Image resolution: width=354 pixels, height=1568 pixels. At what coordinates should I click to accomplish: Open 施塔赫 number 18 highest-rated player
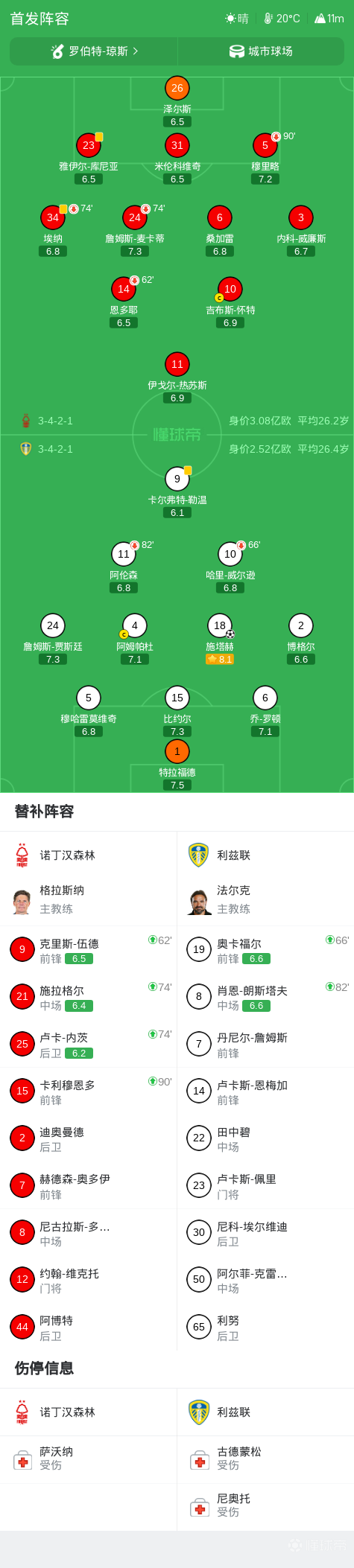[x=220, y=625]
